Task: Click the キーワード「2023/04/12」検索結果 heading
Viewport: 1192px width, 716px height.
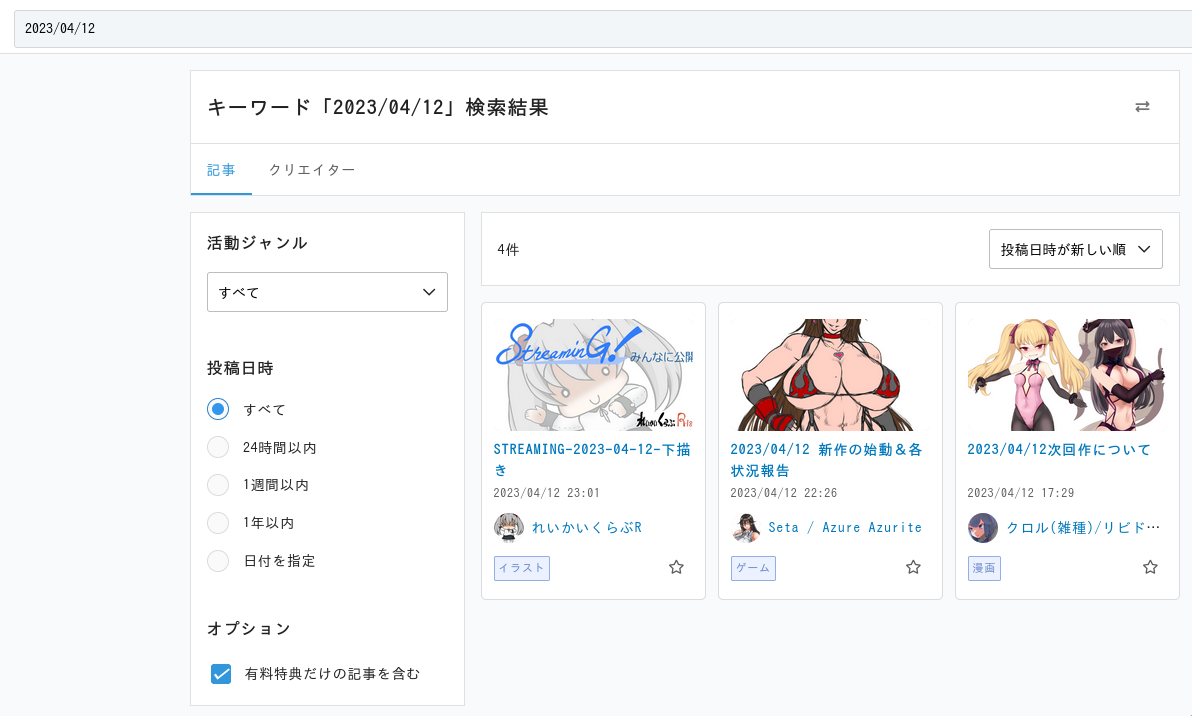Action: (378, 107)
